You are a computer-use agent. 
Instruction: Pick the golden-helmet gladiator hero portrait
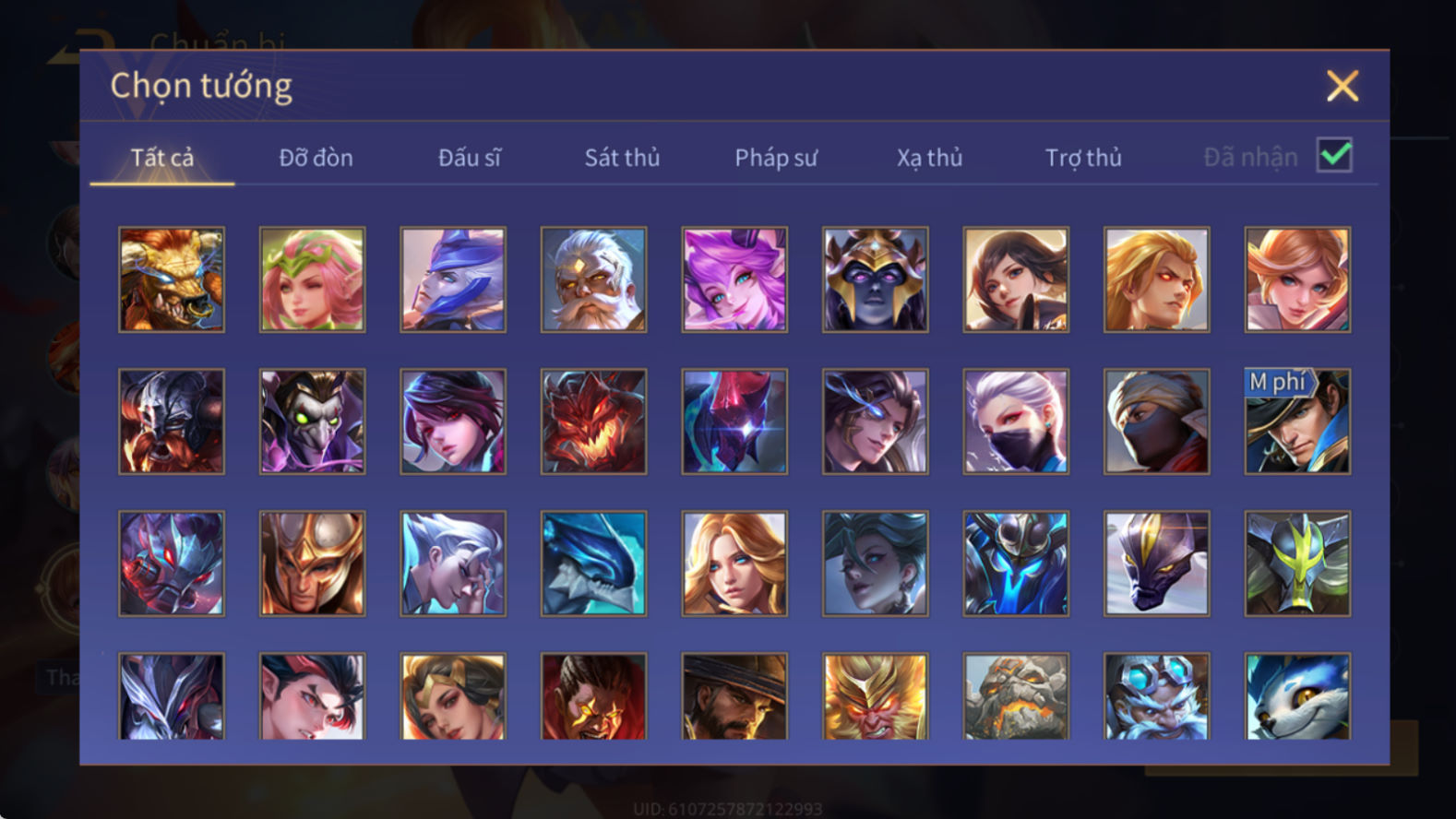(312, 564)
